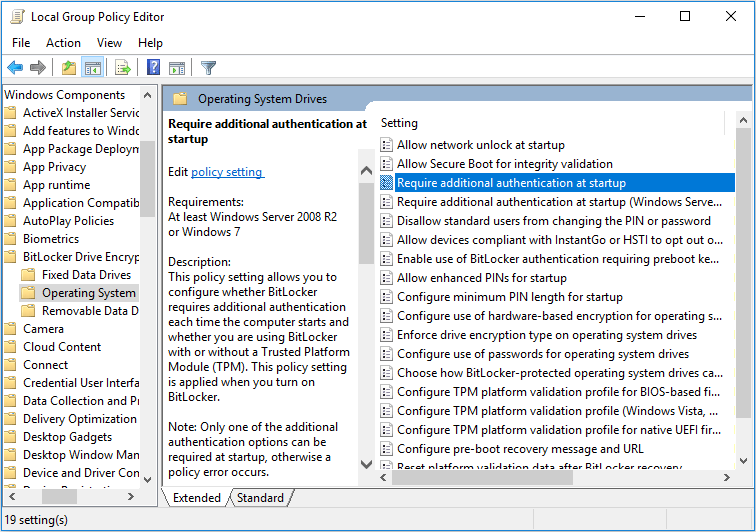
Task: Select Choose how BitLocker-protected drives recovered setting
Action: (559, 373)
